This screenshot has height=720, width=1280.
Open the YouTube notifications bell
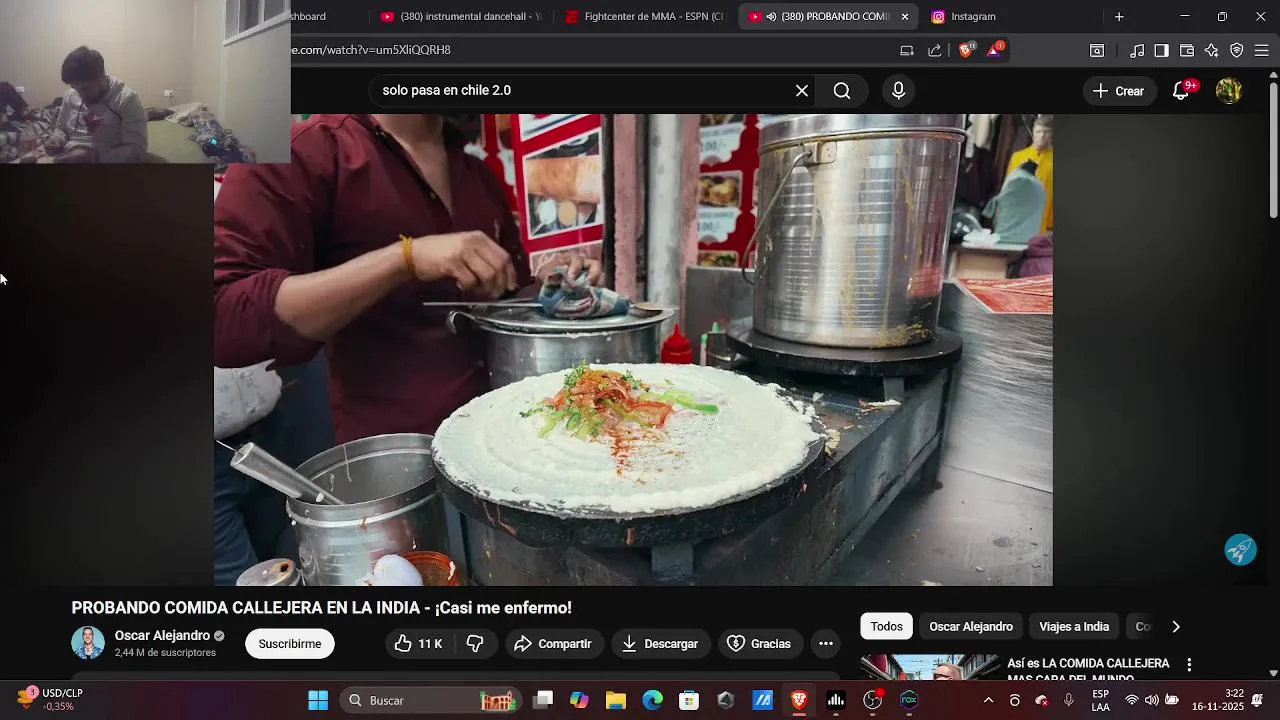[1181, 91]
